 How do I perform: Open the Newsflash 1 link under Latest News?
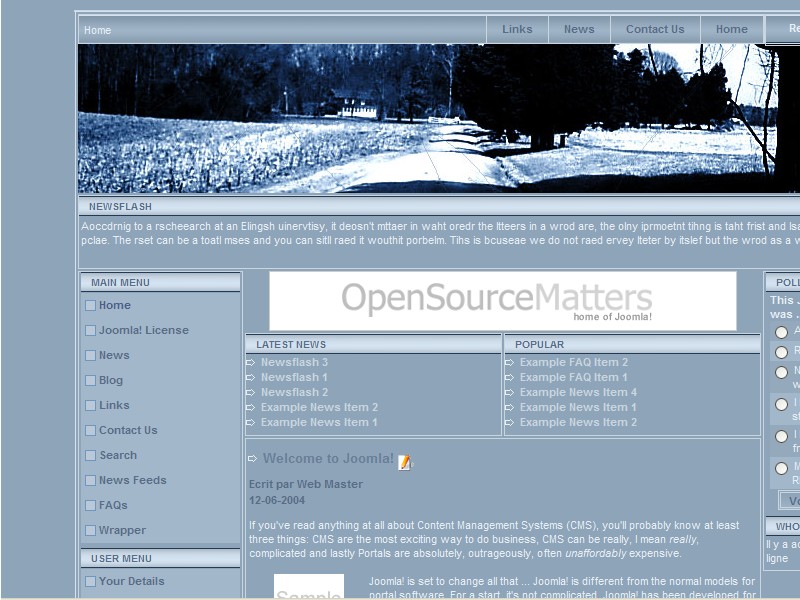[294, 377]
